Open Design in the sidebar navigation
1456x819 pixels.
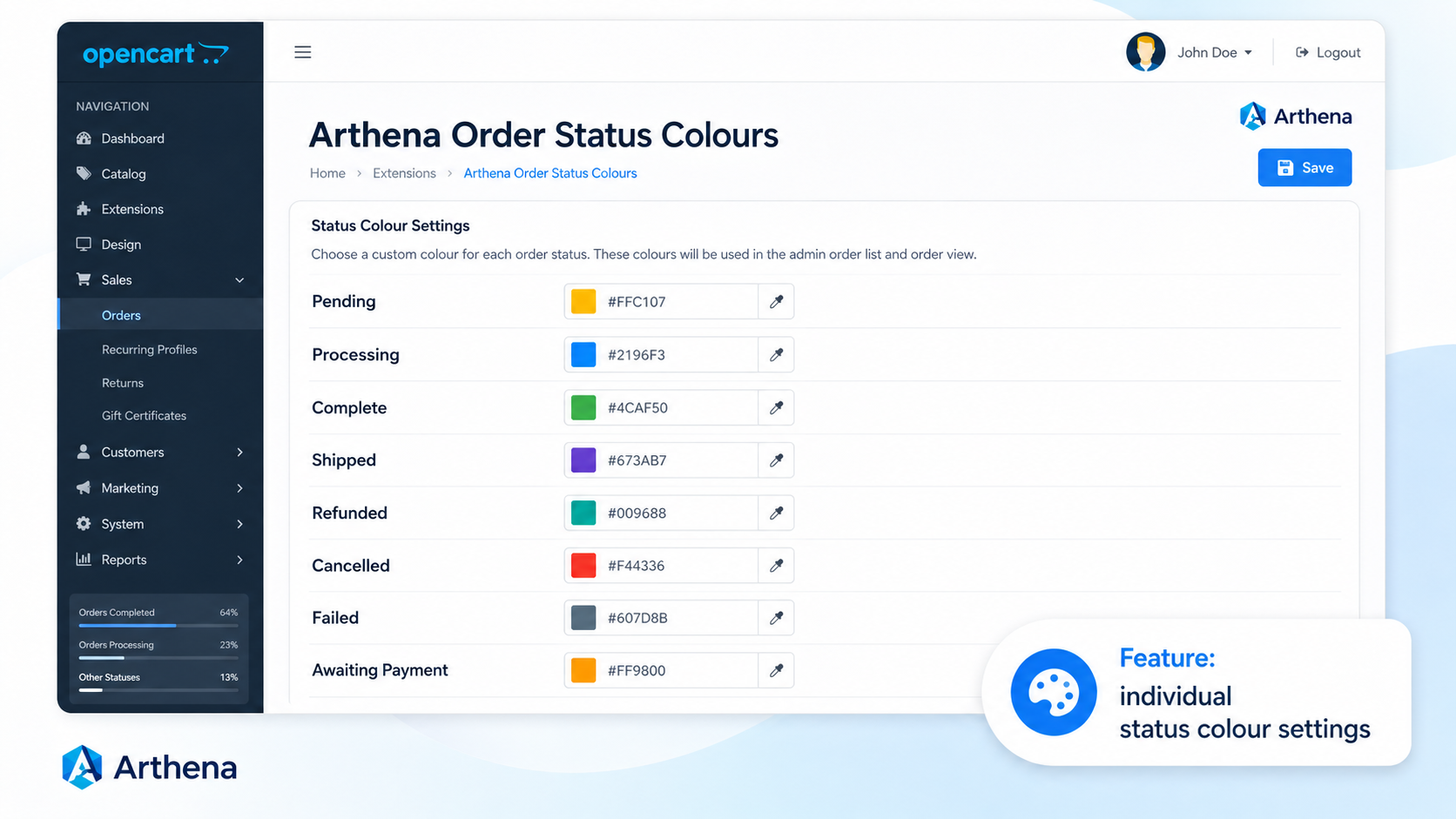tap(121, 245)
